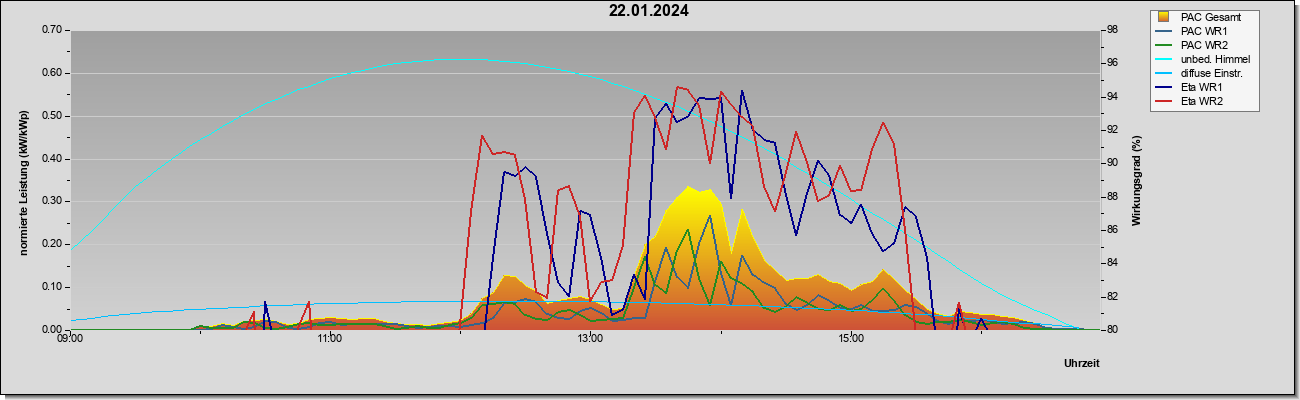Click the 90 efficiency axis value
The height and width of the screenshot is (400, 1300).
click(x=1112, y=163)
